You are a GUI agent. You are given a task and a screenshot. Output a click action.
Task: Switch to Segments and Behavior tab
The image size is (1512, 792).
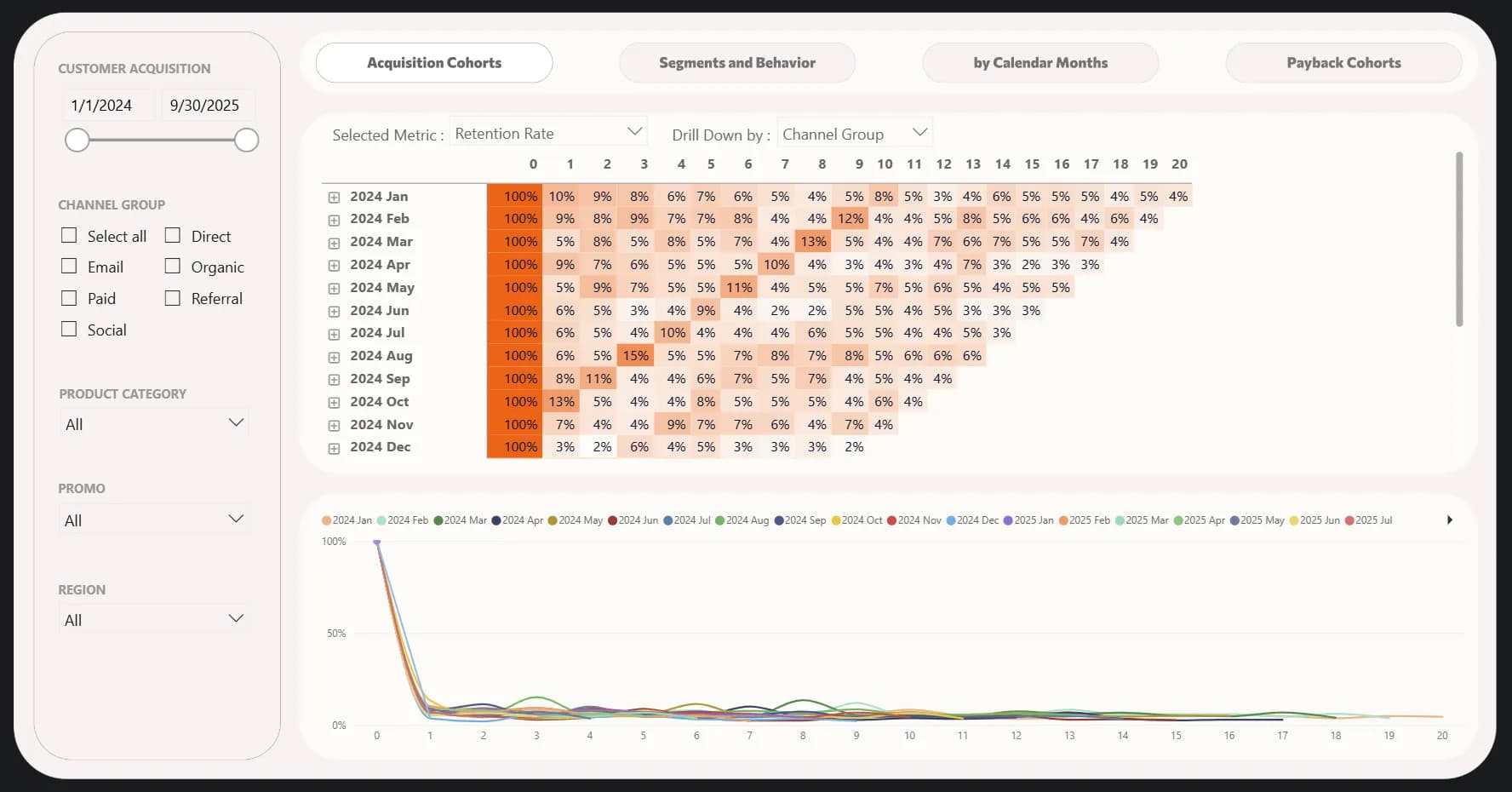736,63
